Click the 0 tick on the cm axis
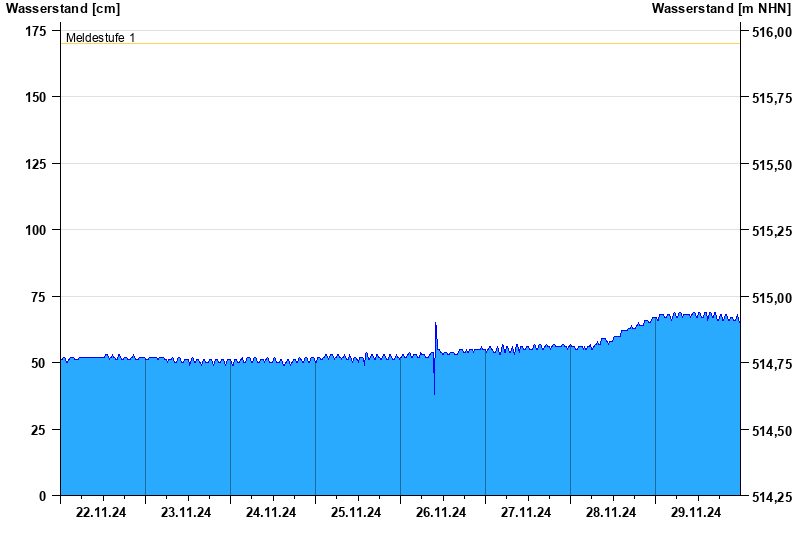The height and width of the screenshot is (550, 800). [42, 496]
